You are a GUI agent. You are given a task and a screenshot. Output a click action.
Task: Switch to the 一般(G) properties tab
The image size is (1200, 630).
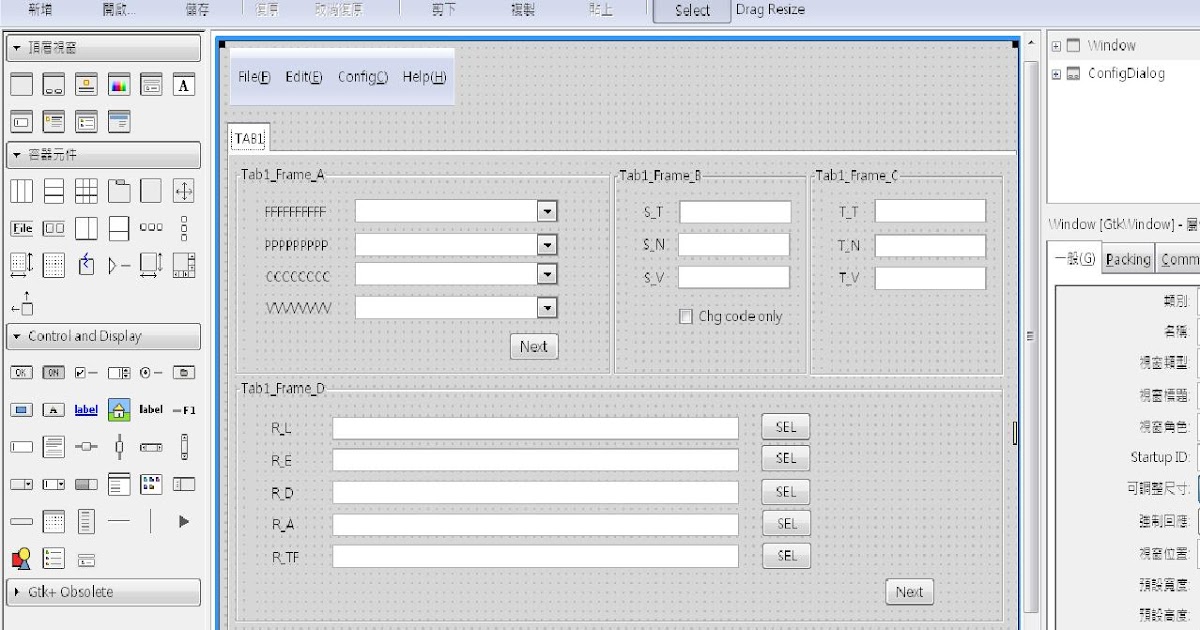click(1075, 258)
